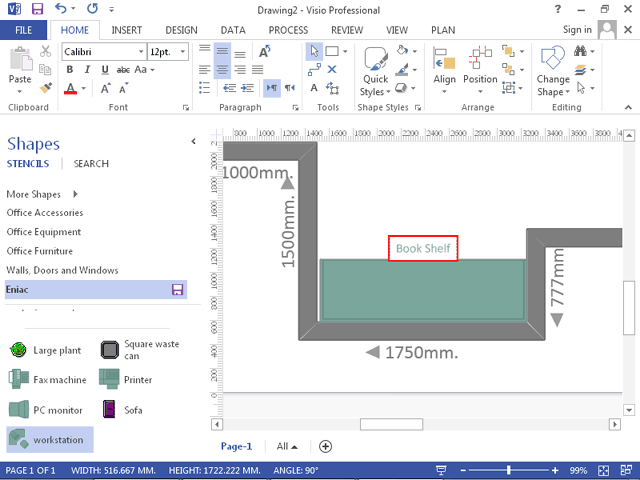Toggle Bold text formatting
This screenshot has height=480, width=640.
click(70, 70)
